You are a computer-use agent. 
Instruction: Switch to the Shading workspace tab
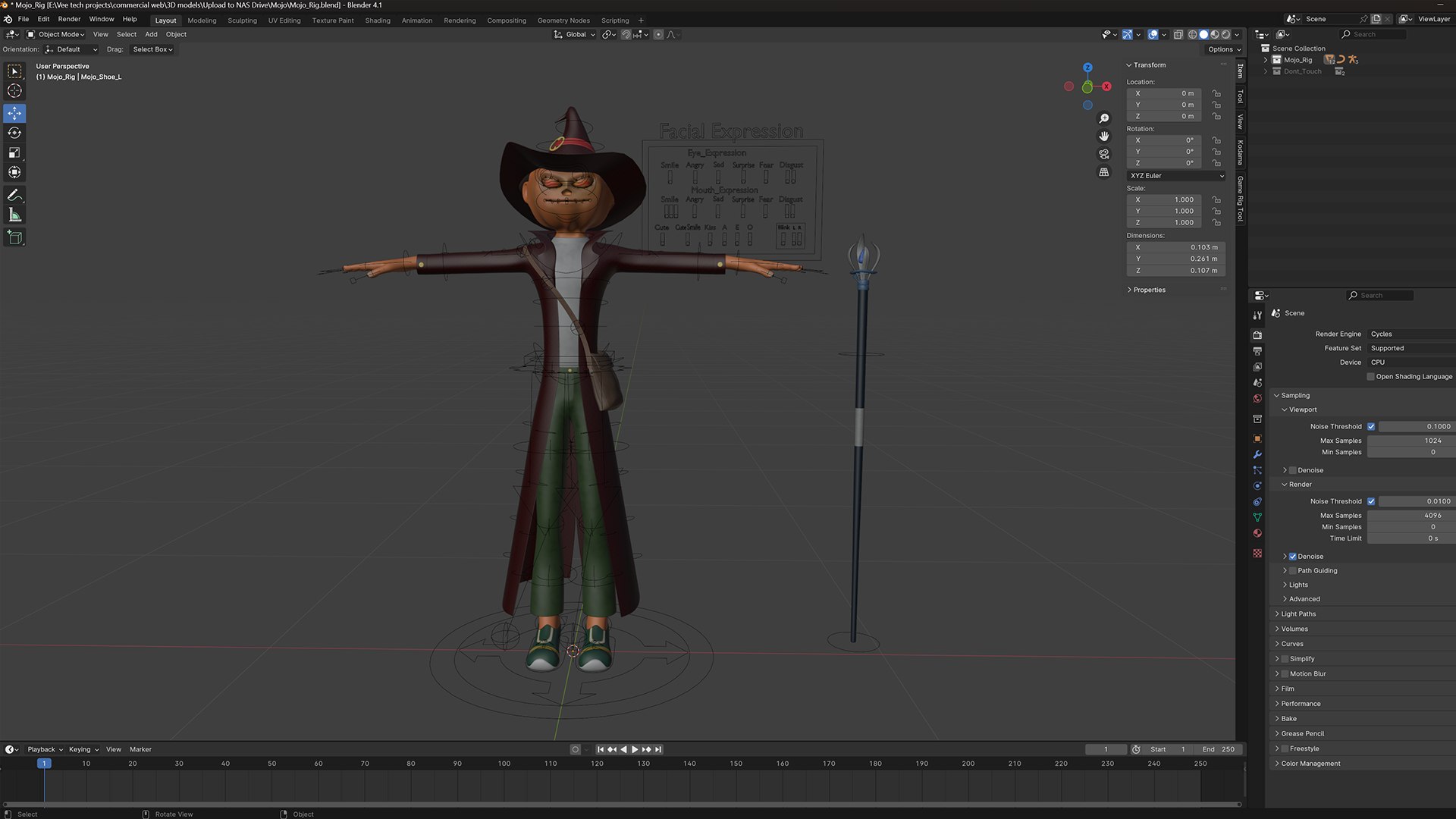pyautogui.click(x=378, y=20)
